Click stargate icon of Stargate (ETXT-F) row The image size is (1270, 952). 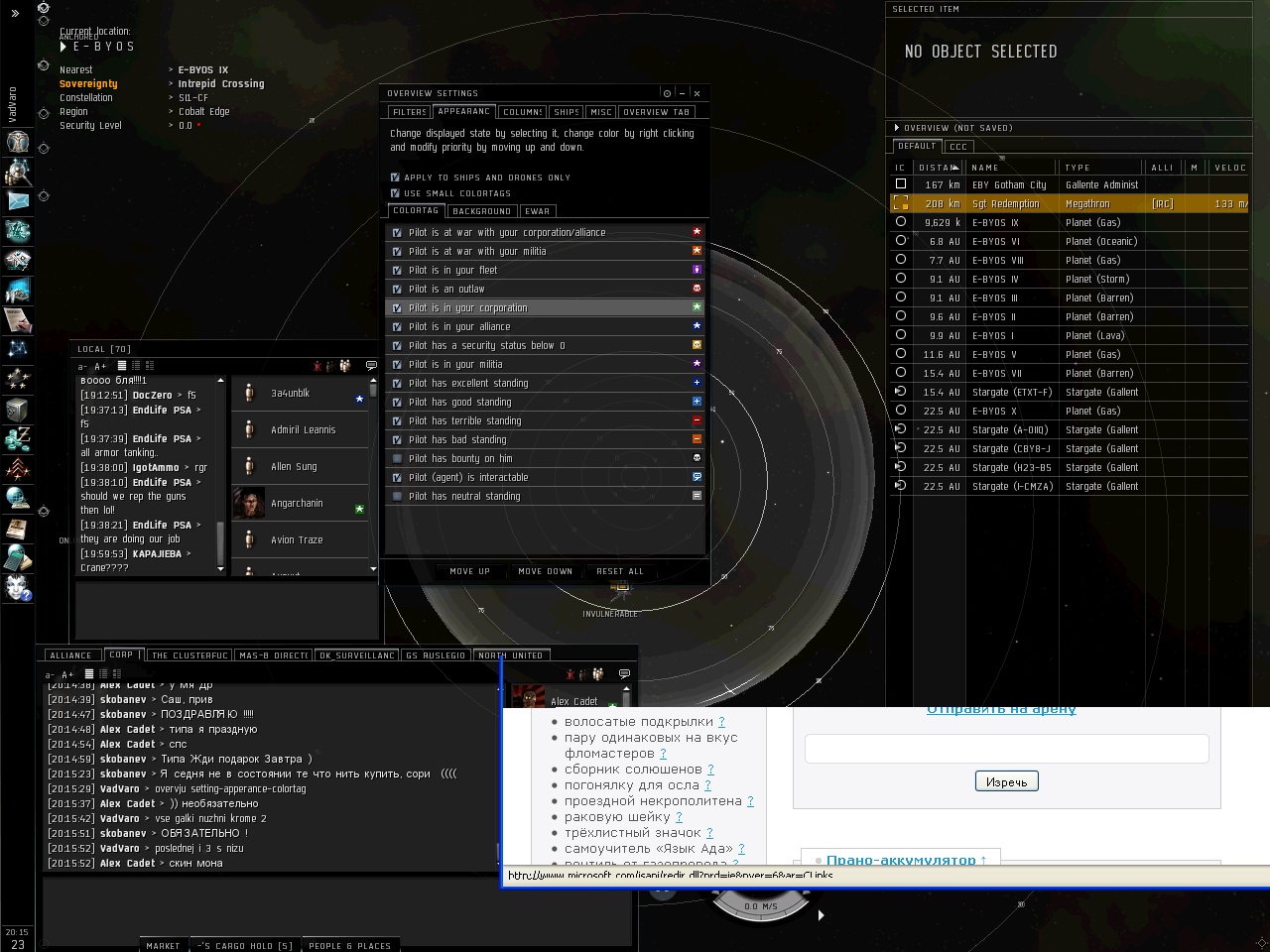click(901, 392)
